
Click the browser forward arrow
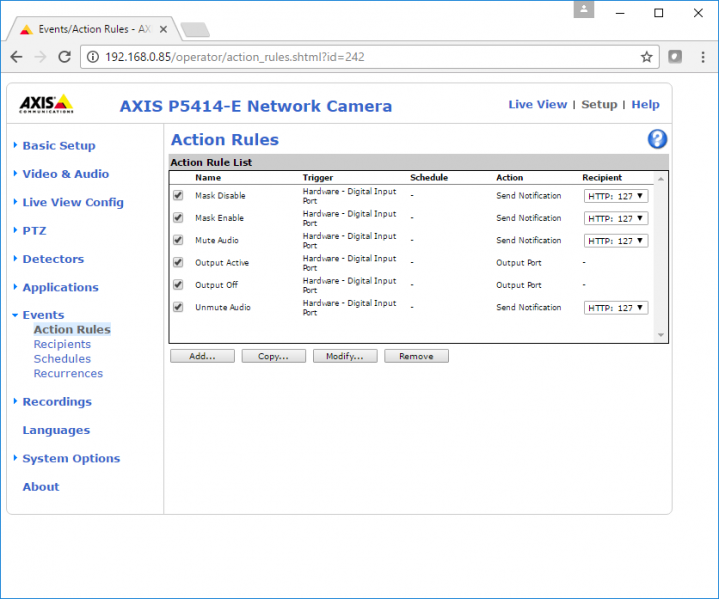[40, 57]
